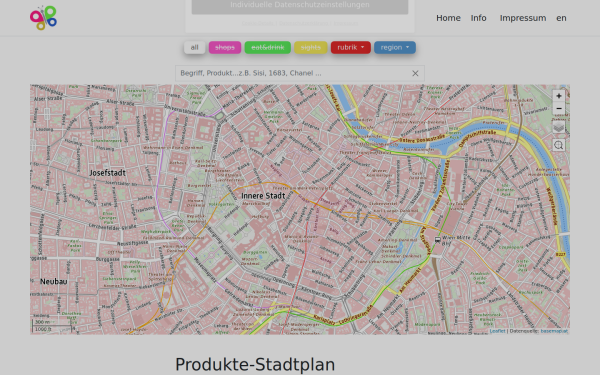Click the Wien Mitte station icon on the map
600x375 pixels.
pyautogui.click(x=437, y=240)
